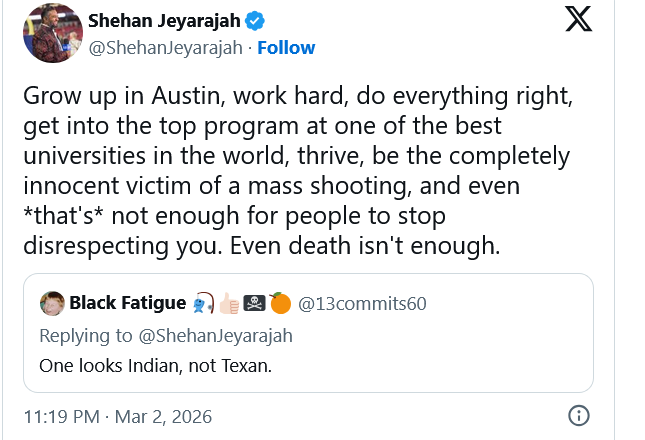This screenshot has width=645, height=440.
Task: Click Black Fatigue's small avatar
Action: click(52, 302)
